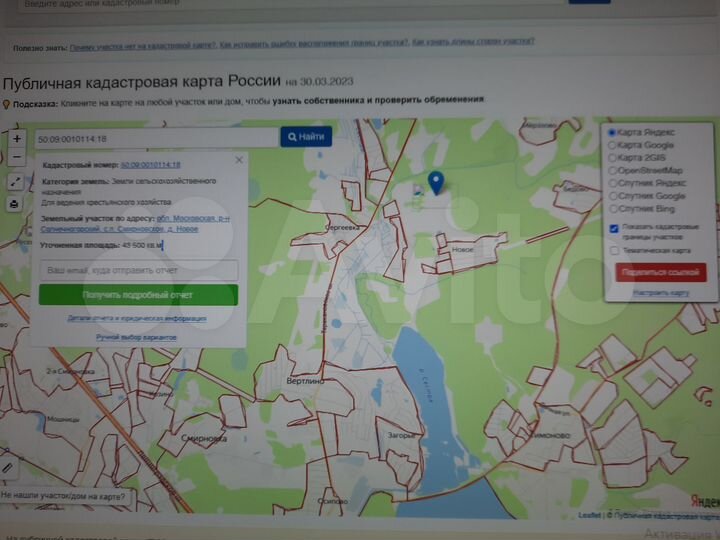
Task: Click the blue location pin marker
Action: (x=436, y=183)
